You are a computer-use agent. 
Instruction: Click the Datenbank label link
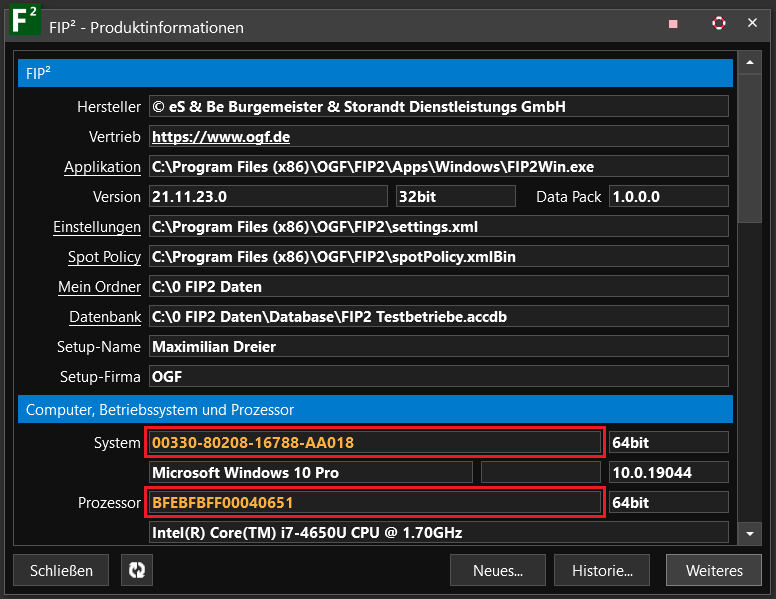point(105,317)
